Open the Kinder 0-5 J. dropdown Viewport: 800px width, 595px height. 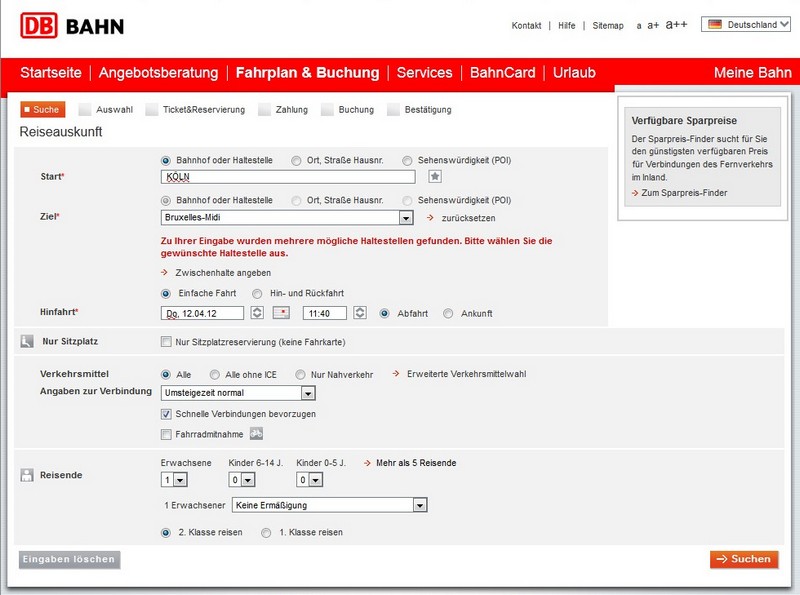tap(310, 480)
